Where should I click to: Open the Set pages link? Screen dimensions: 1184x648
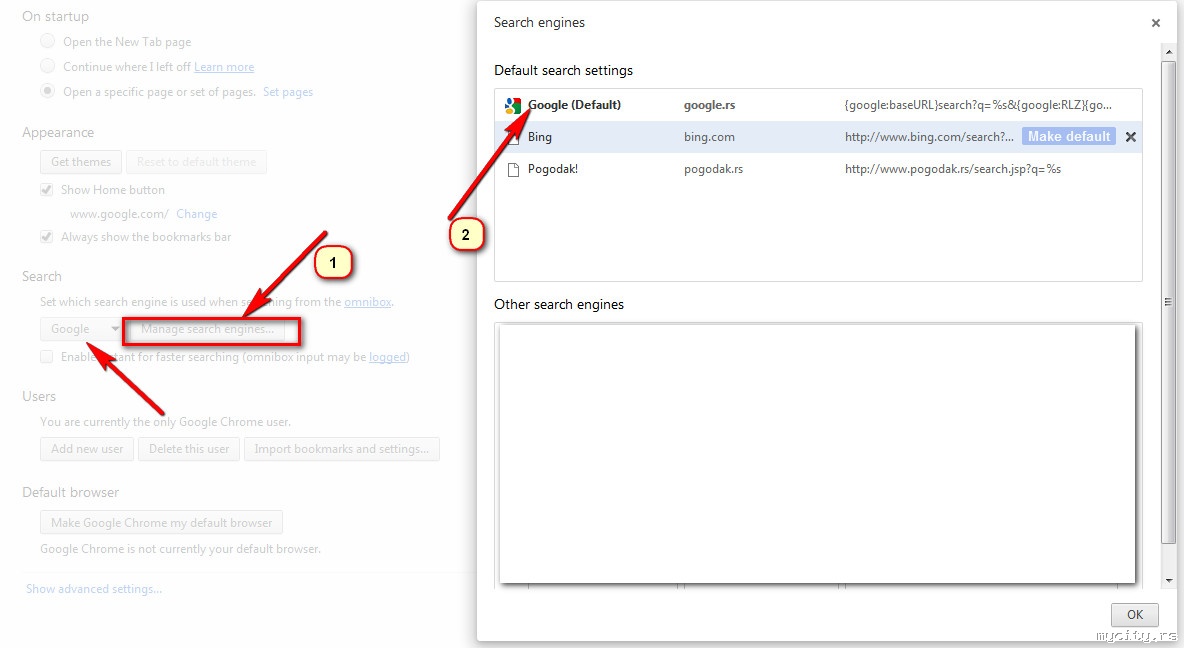coord(288,91)
